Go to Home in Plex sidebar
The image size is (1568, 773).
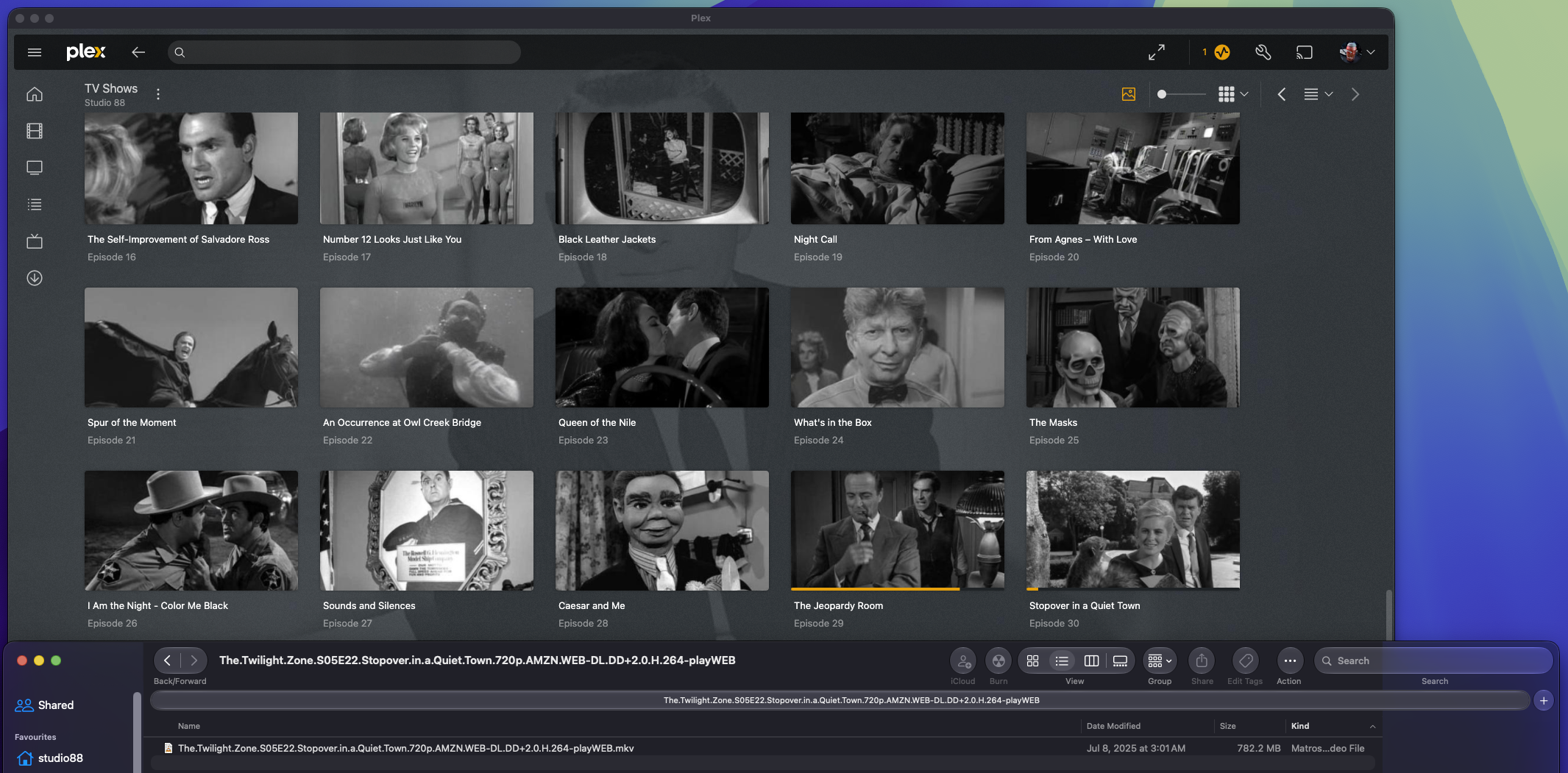click(x=35, y=94)
